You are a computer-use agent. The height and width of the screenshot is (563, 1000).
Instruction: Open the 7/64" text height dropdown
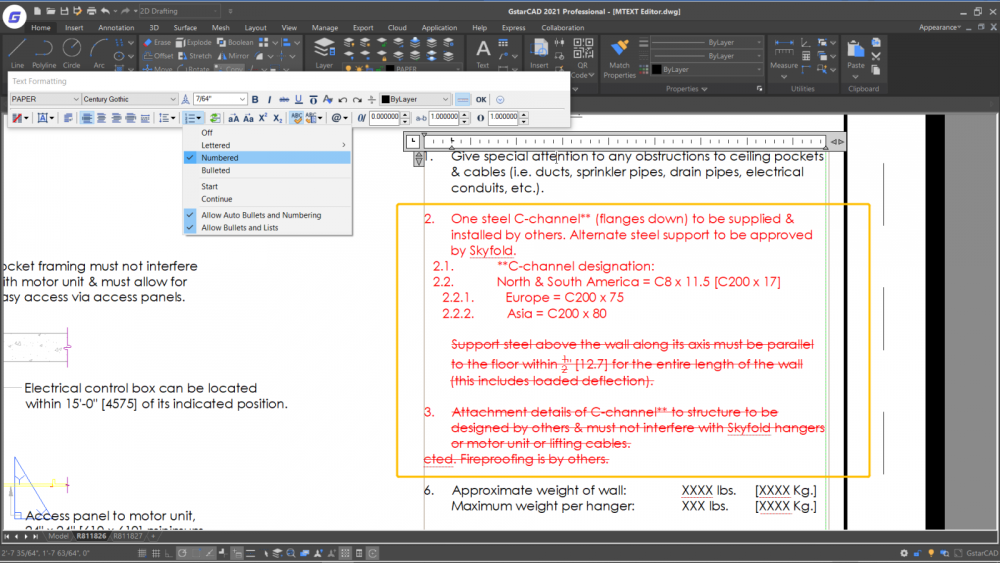220,99
